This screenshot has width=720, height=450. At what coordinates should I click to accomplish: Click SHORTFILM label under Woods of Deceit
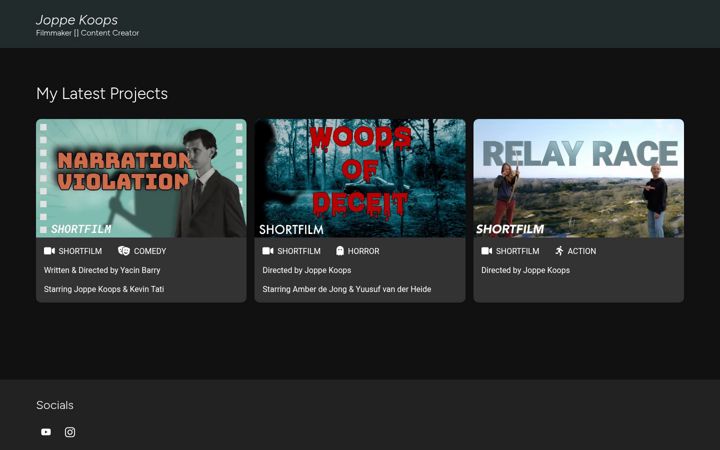point(299,251)
